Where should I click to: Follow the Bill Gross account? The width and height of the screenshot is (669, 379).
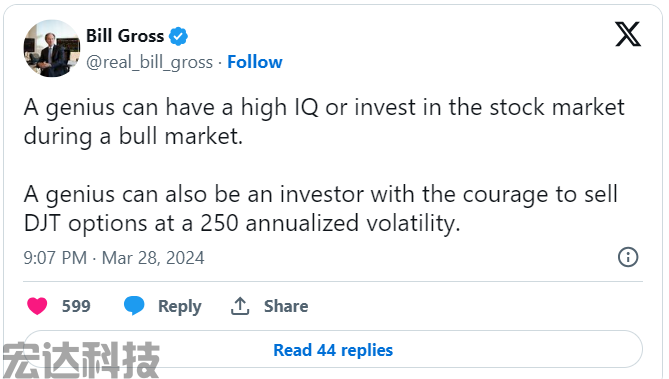[x=255, y=62]
